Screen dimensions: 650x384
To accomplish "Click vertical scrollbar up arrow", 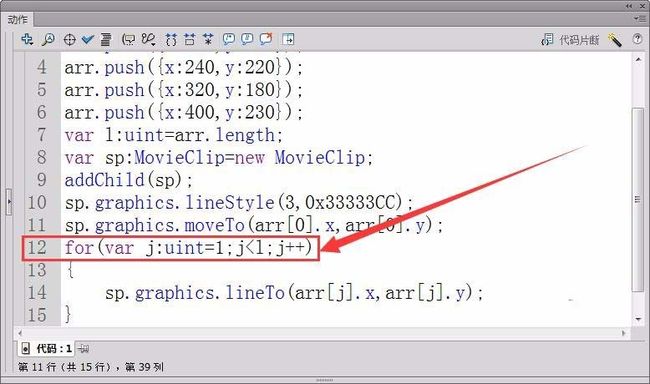I will 638,60.
